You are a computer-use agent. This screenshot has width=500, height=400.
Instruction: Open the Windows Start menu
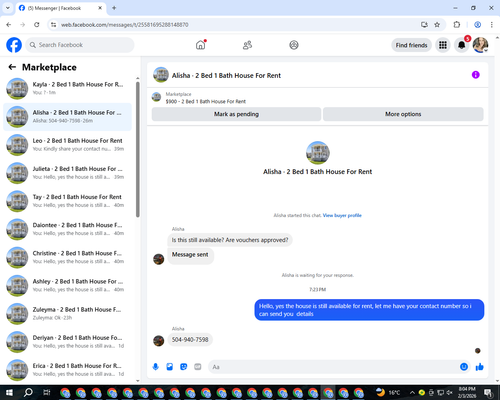[x=9, y=392]
